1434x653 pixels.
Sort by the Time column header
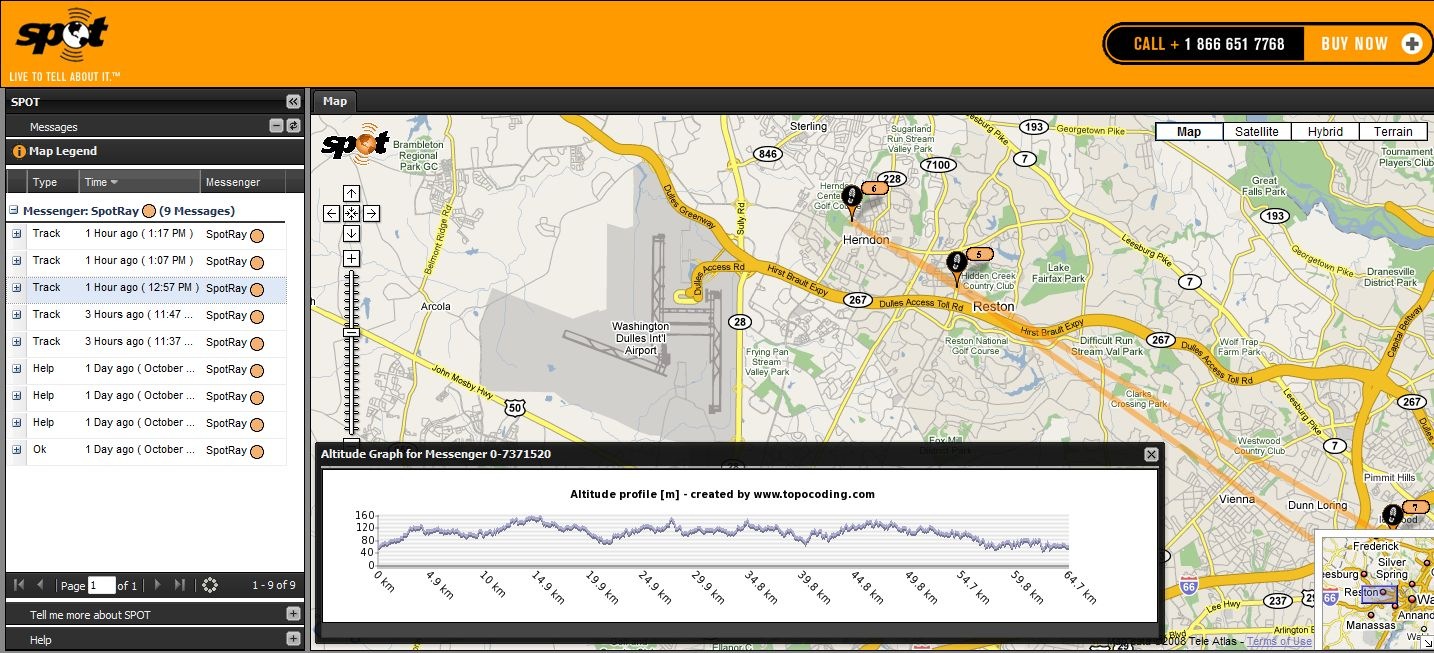click(x=140, y=182)
